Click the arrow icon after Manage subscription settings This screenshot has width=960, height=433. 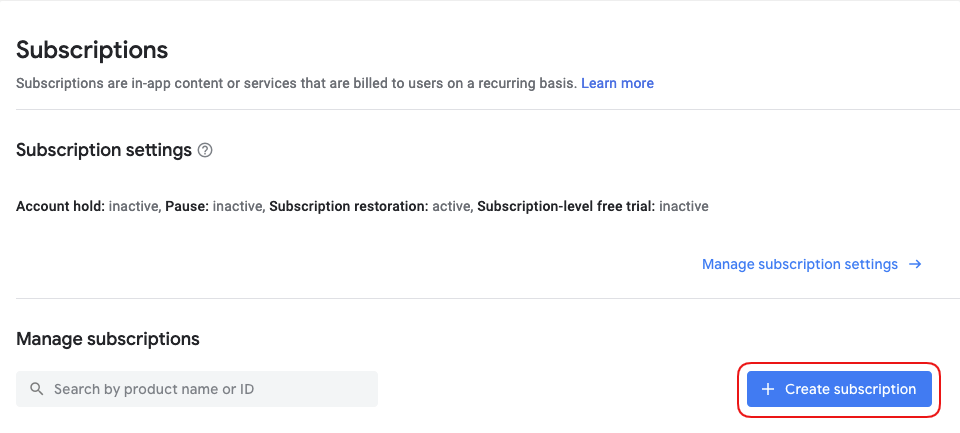(915, 264)
